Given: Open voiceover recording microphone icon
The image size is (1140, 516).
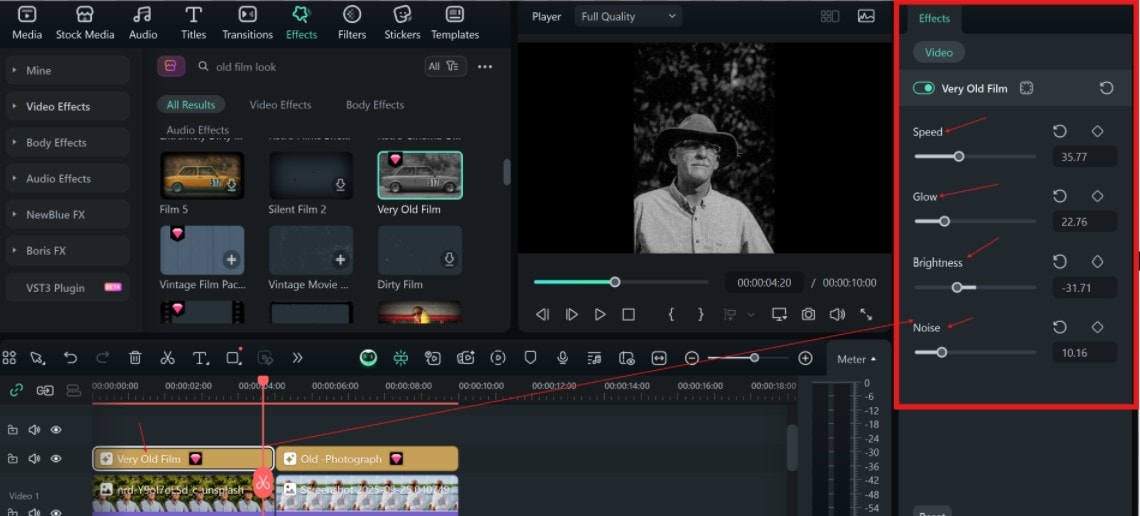Looking at the screenshot, I should (x=562, y=358).
